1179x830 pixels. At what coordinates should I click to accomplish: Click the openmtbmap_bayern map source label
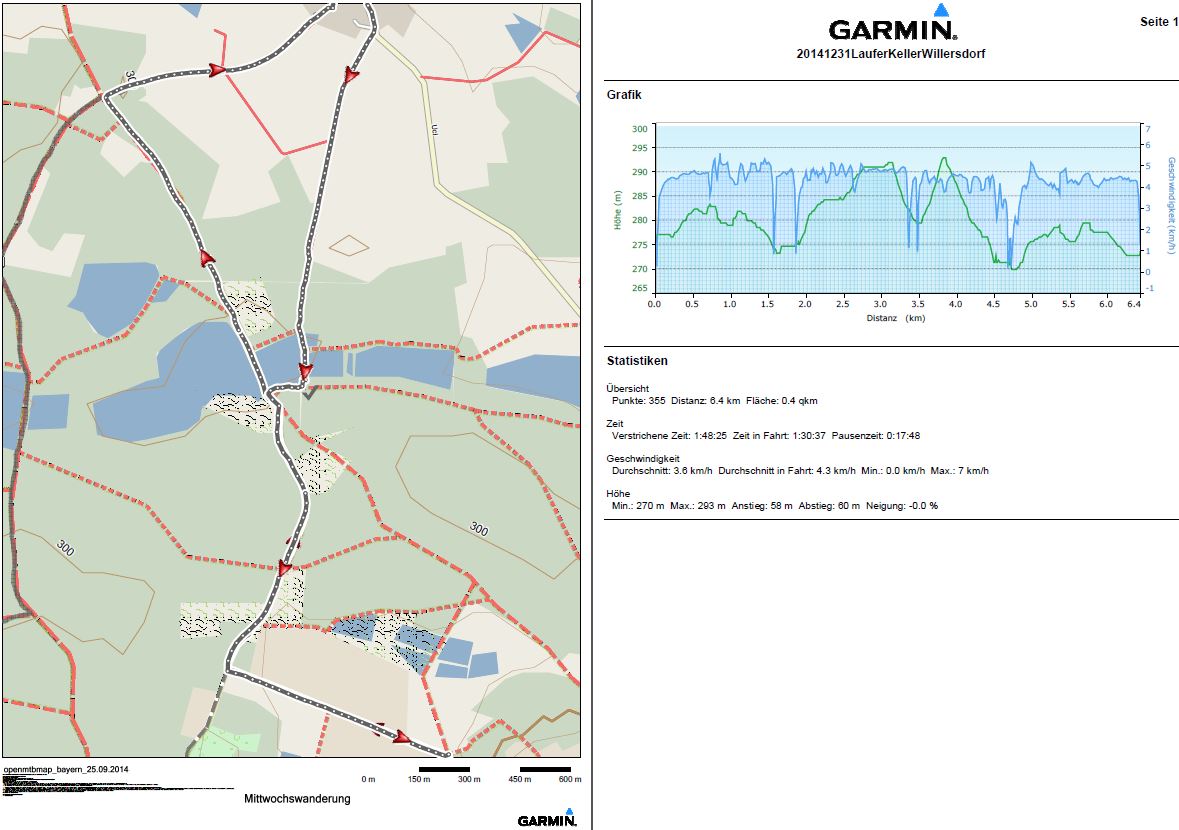click(x=66, y=769)
